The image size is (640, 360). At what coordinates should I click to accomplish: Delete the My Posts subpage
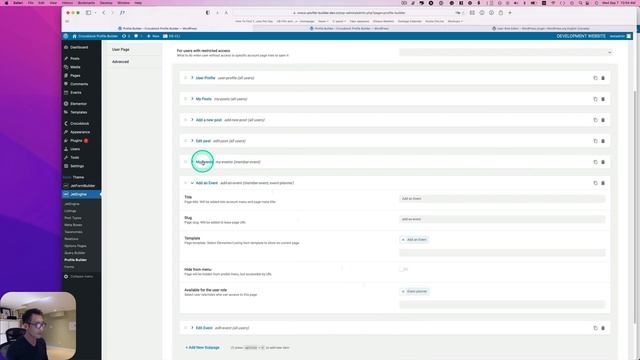pos(603,99)
